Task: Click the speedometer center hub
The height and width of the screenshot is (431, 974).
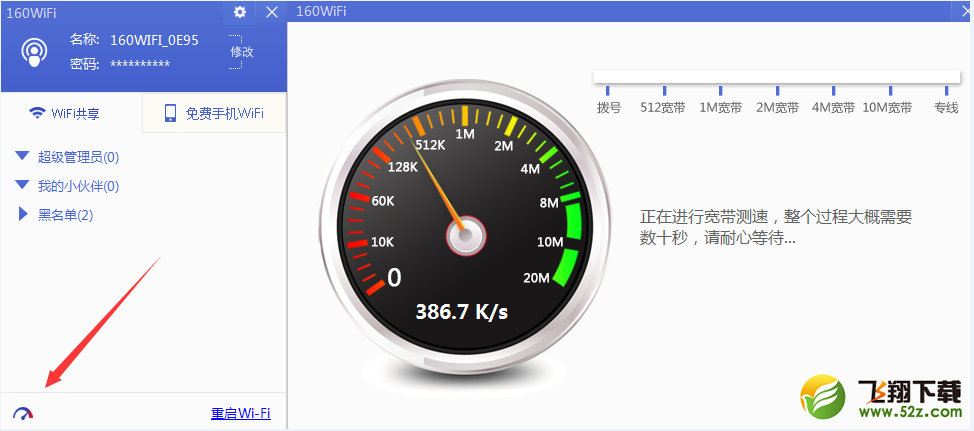Action: (465, 237)
